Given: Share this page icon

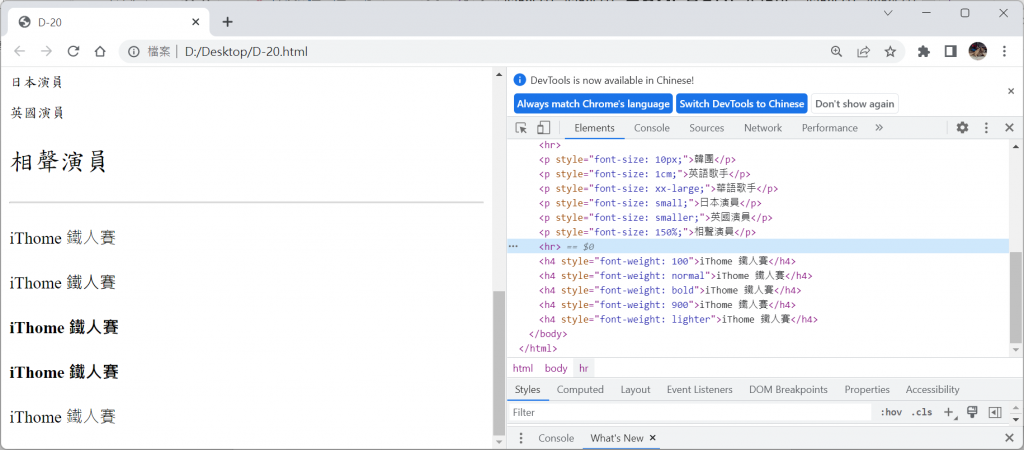Looking at the screenshot, I should (863, 52).
